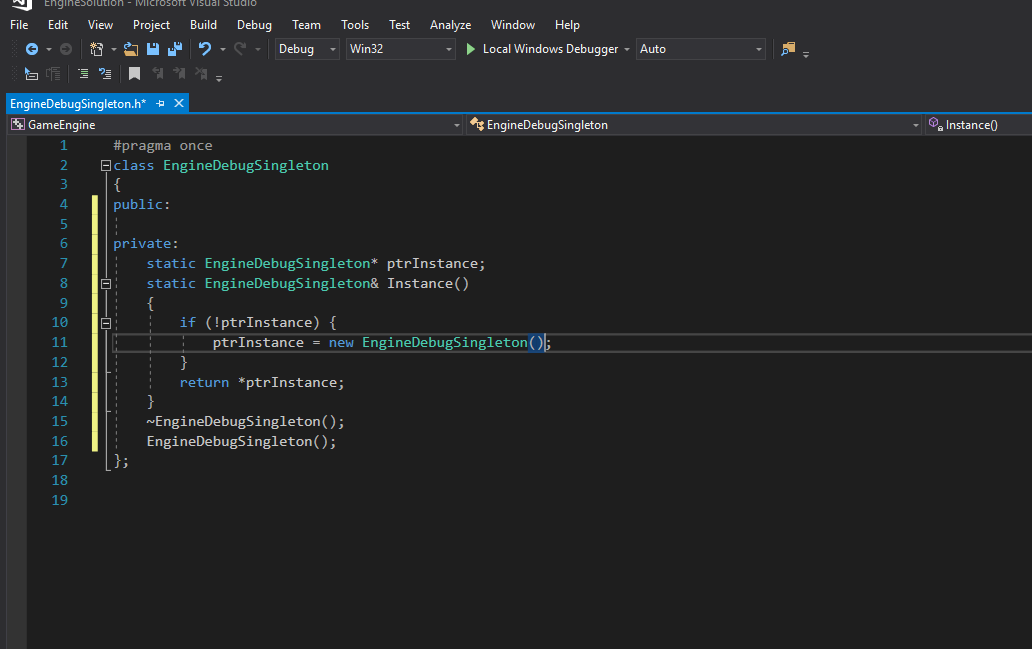Click the New Project toolbar icon
1032x649 pixels.
96,48
